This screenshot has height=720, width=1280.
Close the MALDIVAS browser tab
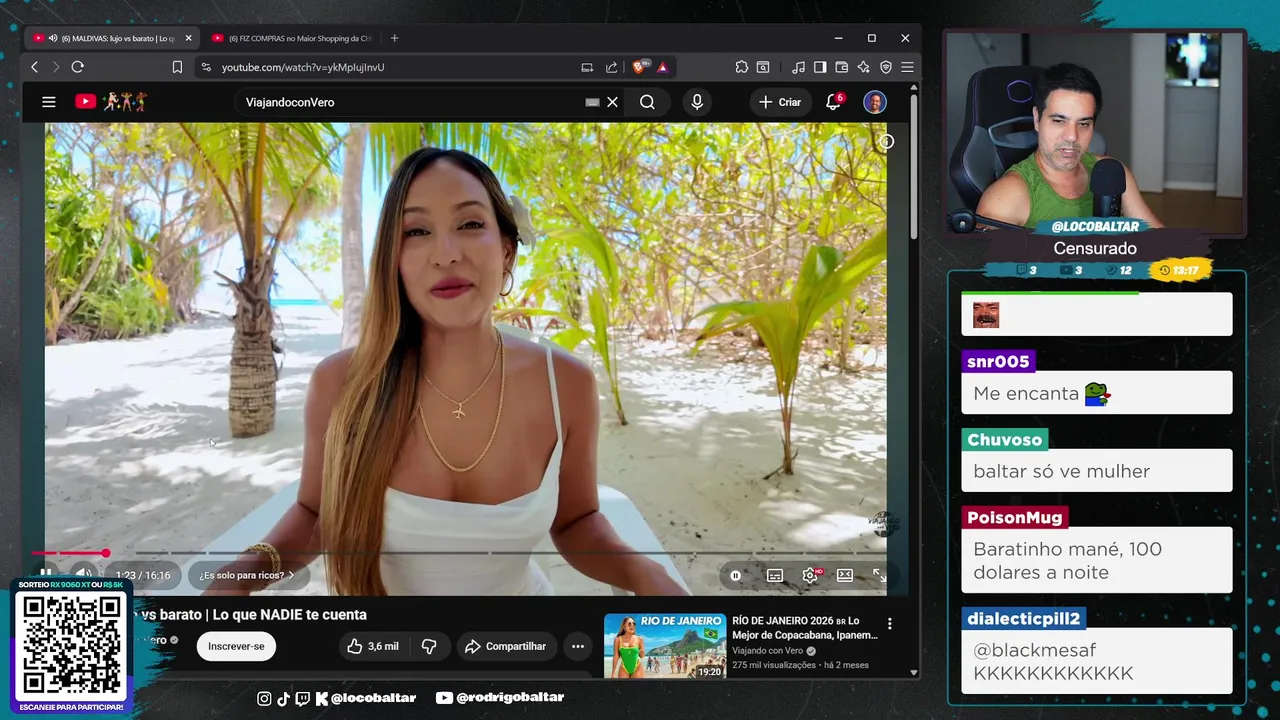[x=188, y=38]
